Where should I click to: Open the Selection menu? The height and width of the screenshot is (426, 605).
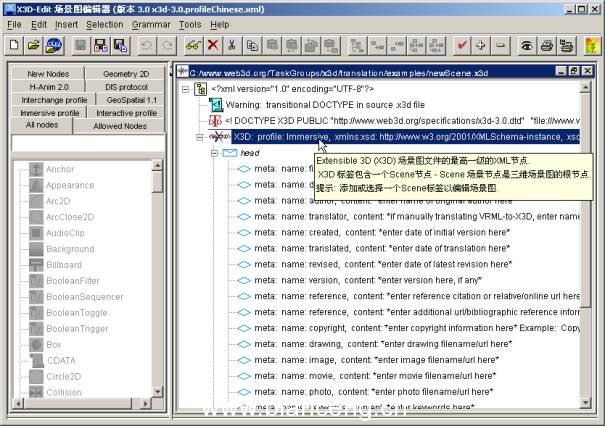(x=105, y=25)
